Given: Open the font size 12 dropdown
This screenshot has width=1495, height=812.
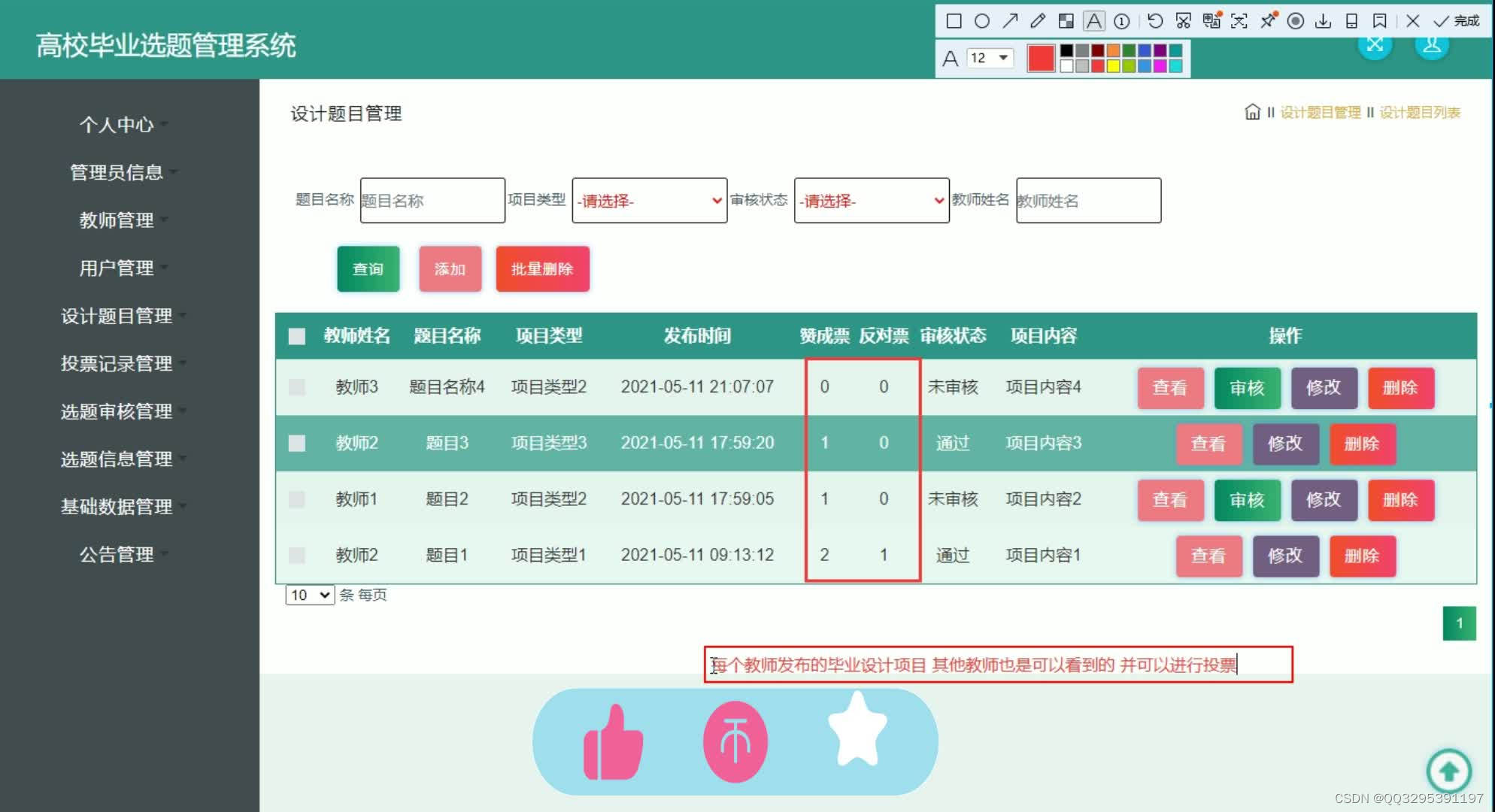Looking at the screenshot, I should point(990,58).
